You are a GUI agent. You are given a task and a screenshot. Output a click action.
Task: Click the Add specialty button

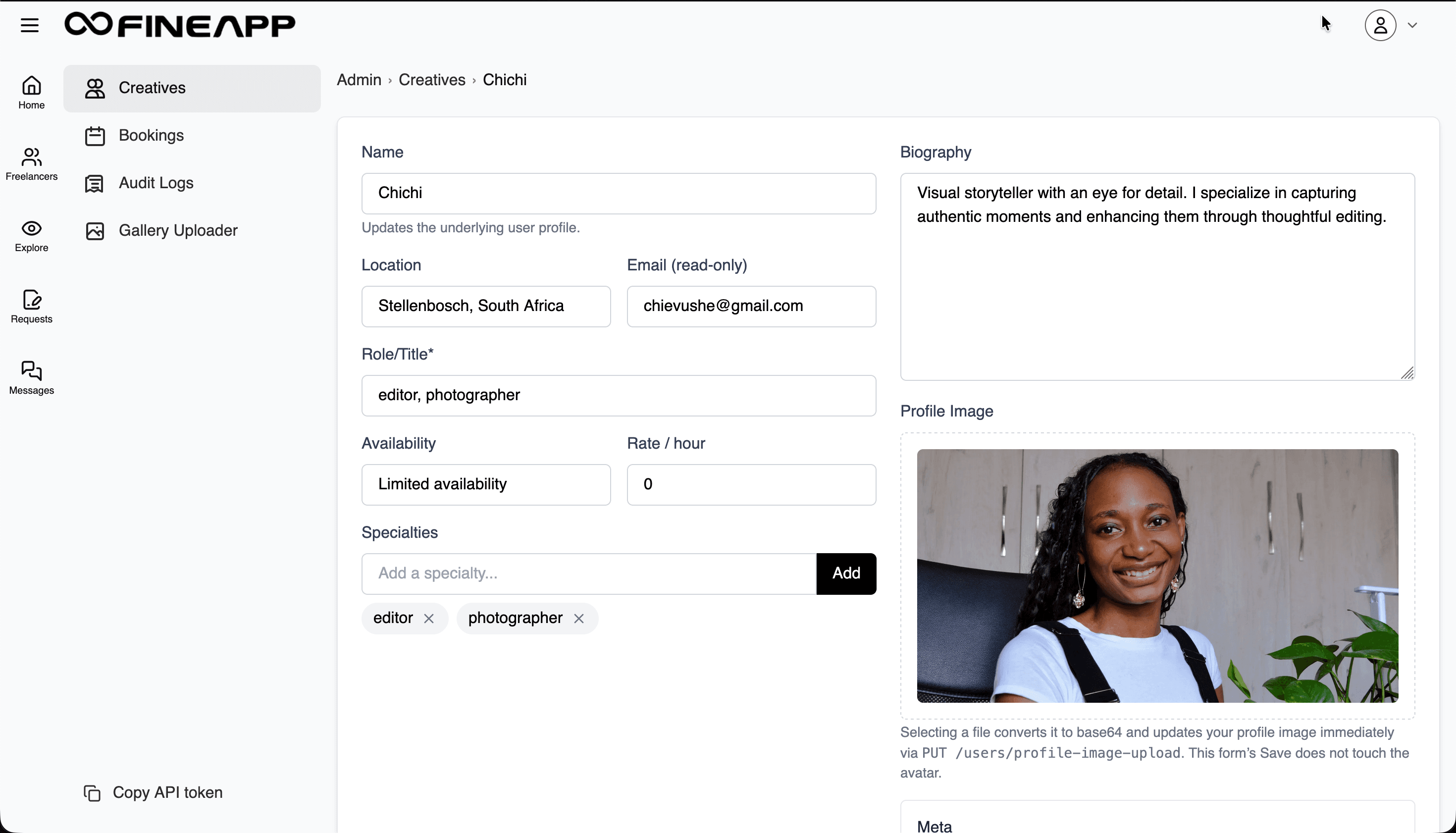pyautogui.click(x=845, y=573)
